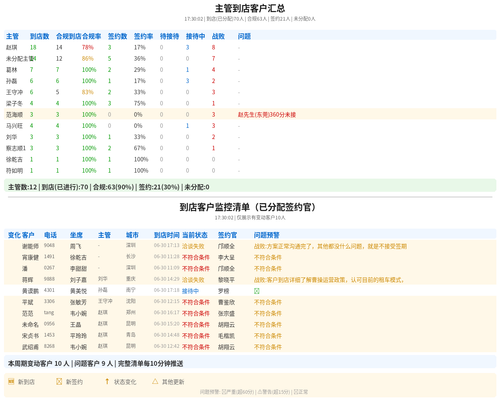Click the red 78% compliance rate value

[88, 47]
